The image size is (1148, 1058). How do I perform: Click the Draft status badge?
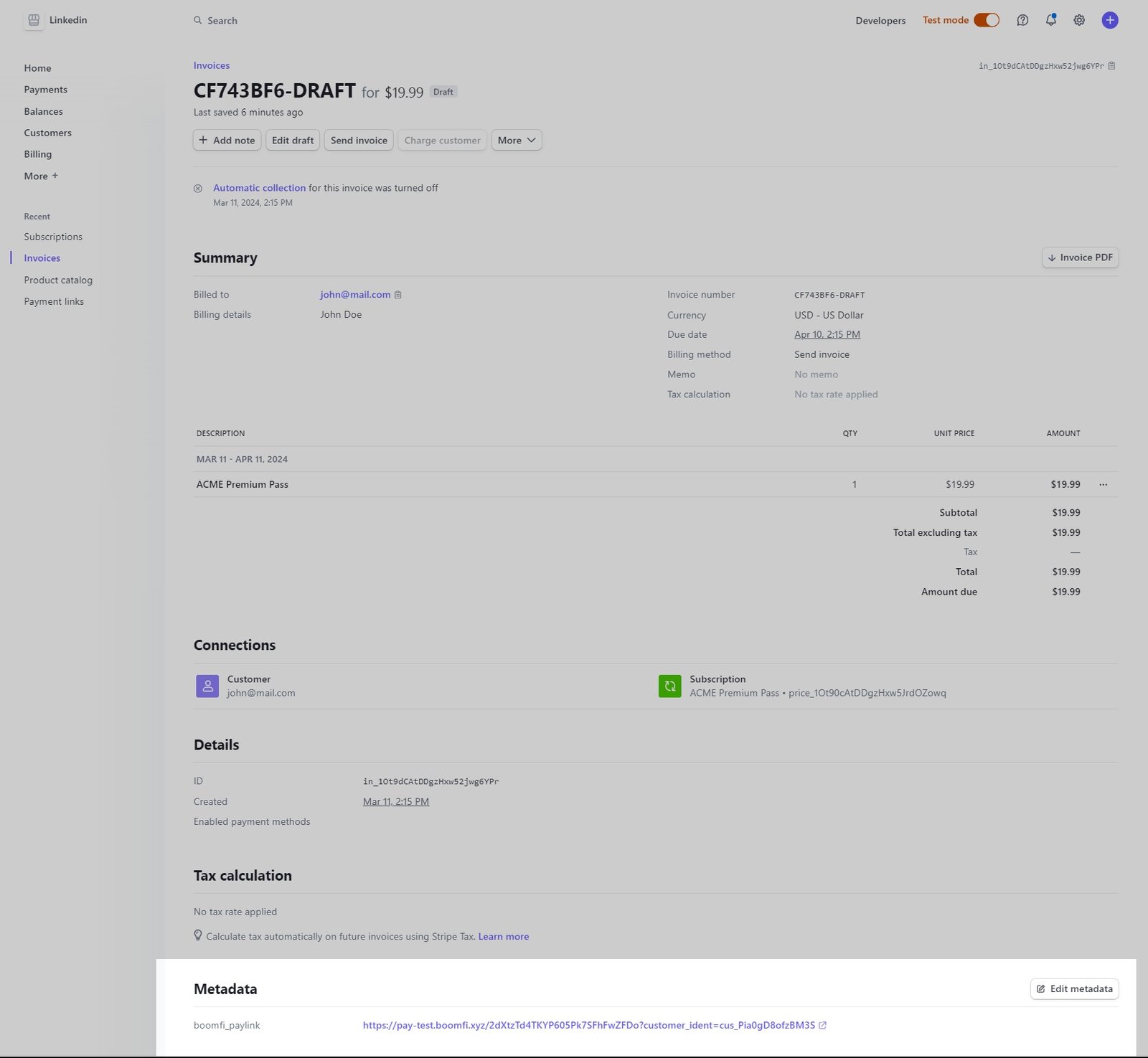pyautogui.click(x=443, y=92)
